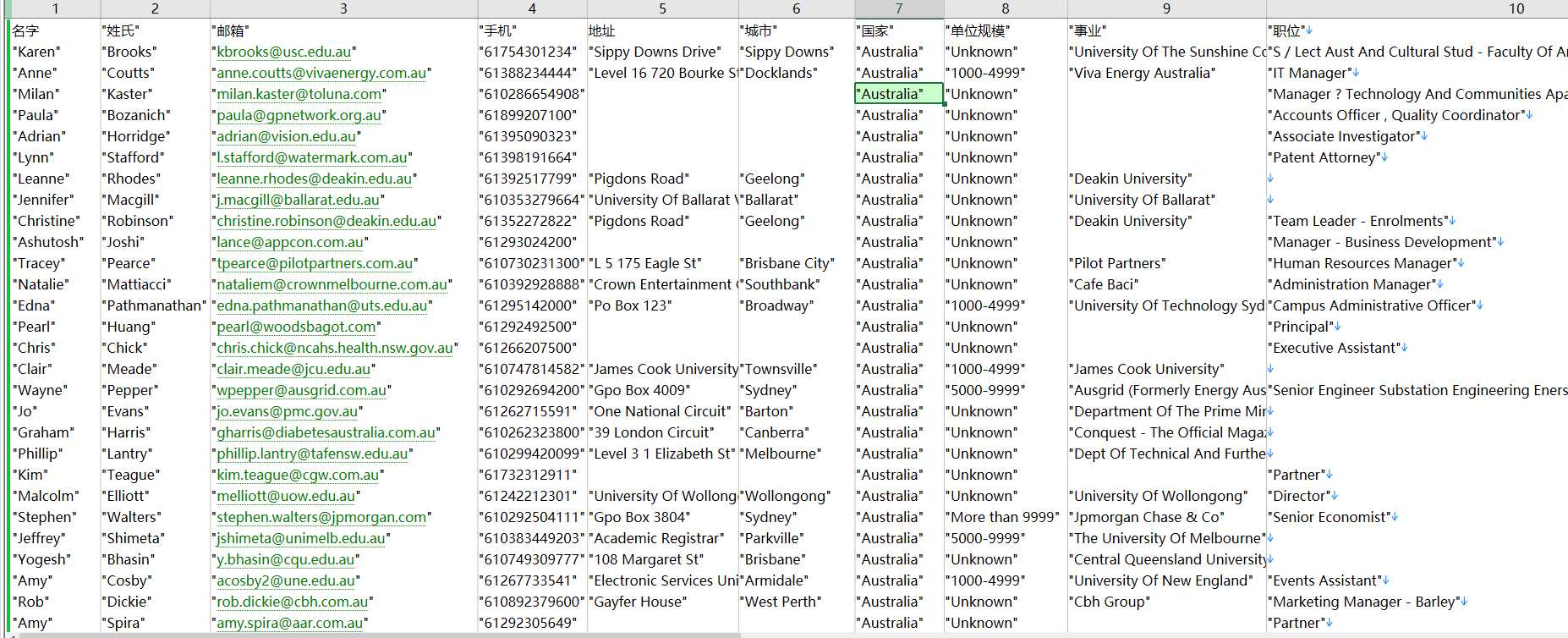Click edna.pathmanathan@uts.edu.au link

click(322, 305)
